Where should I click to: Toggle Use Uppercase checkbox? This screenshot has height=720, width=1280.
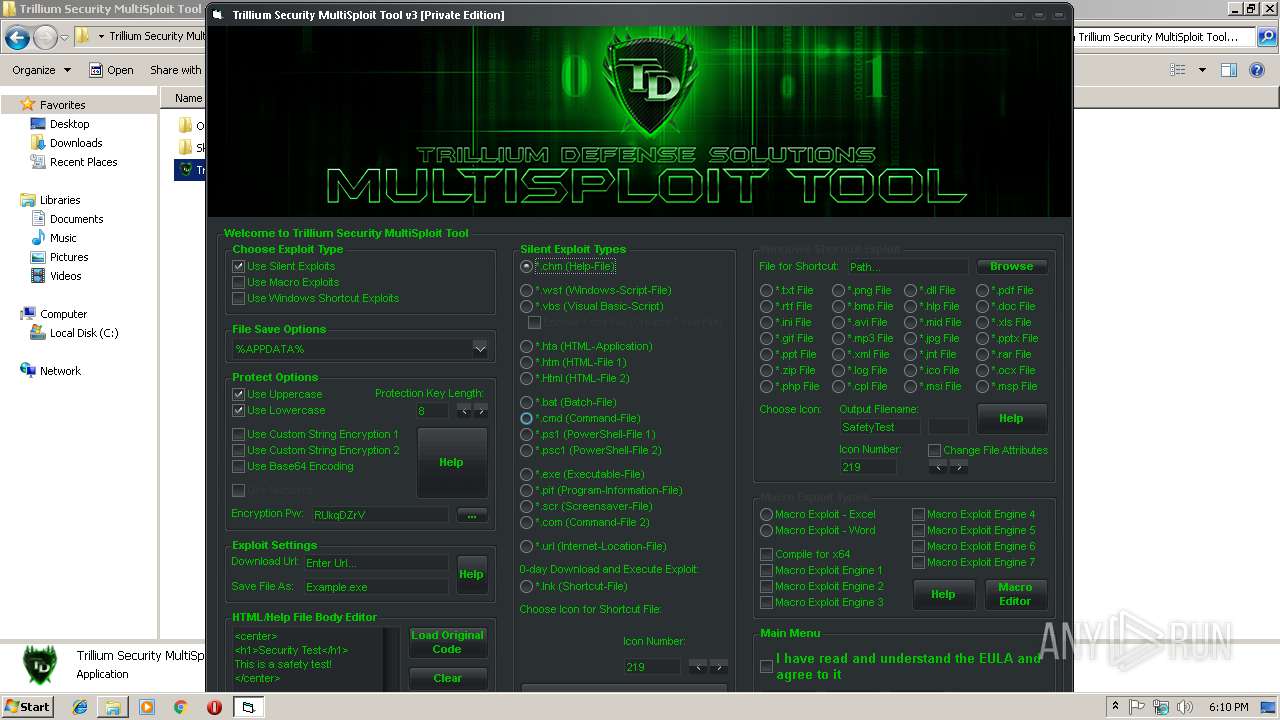click(x=238, y=394)
